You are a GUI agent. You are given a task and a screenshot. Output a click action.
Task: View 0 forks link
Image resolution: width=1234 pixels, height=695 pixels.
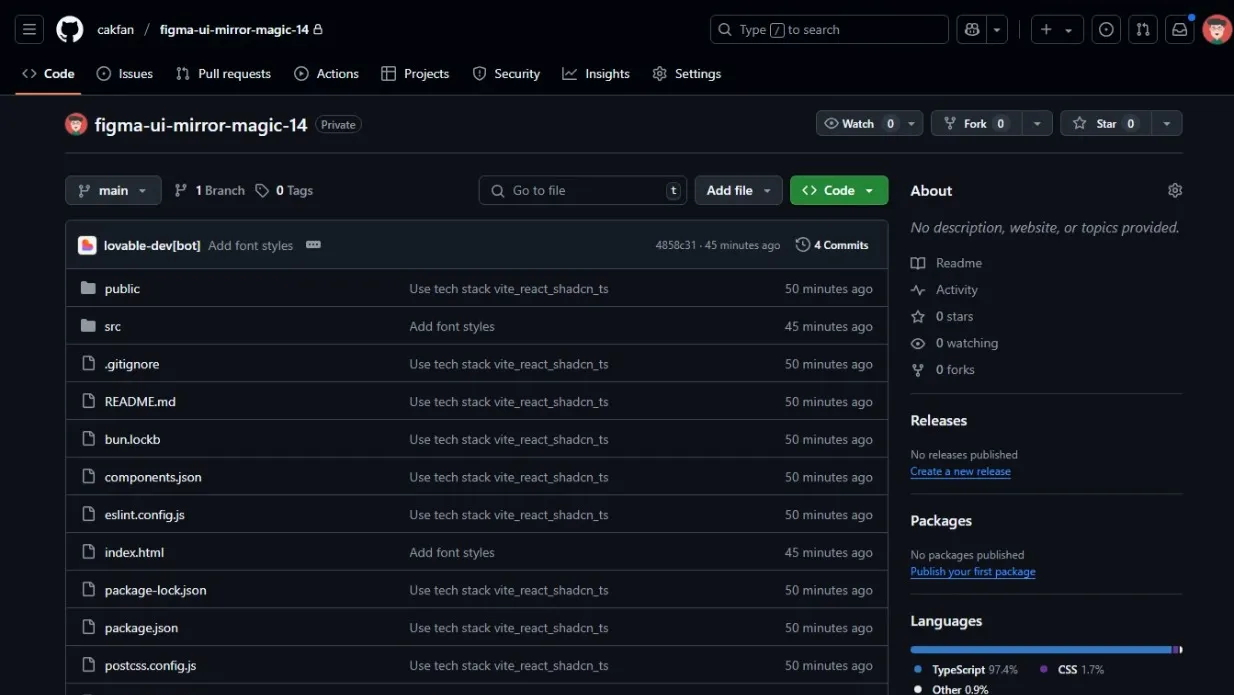(x=943, y=370)
